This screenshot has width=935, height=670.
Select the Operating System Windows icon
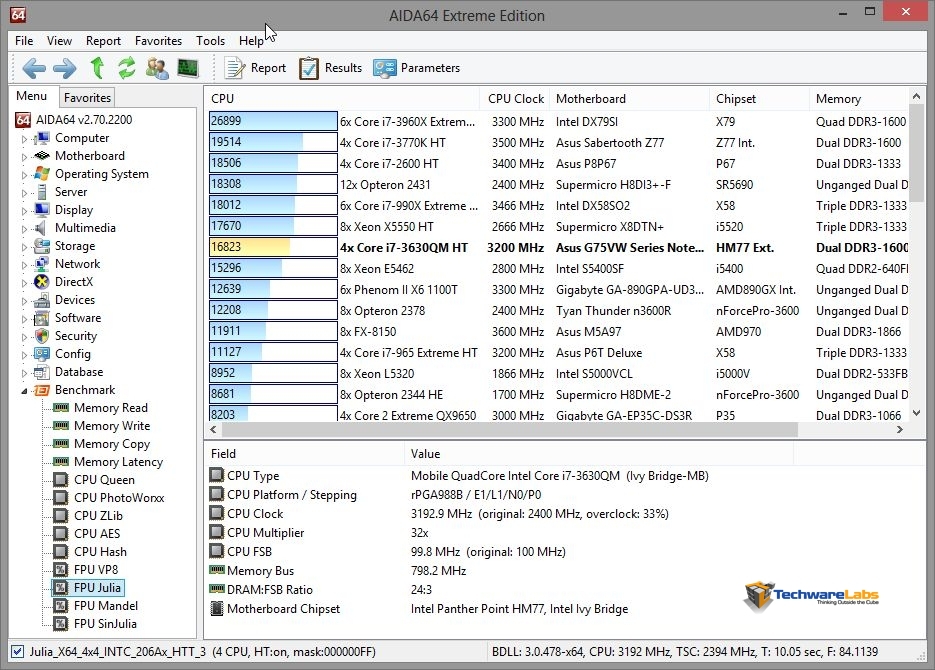[x=42, y=174]
